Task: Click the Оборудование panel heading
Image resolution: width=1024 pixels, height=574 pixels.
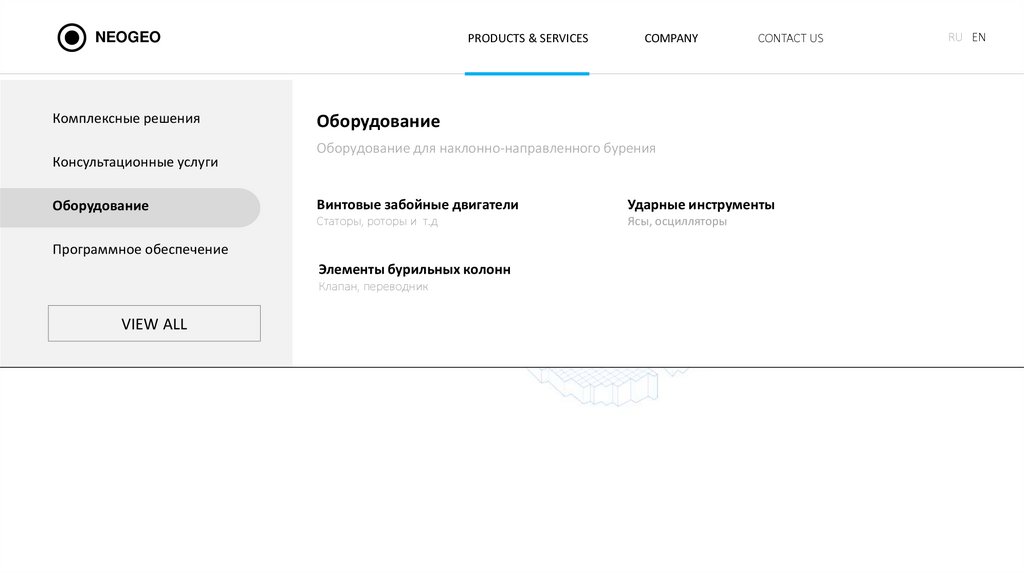Action: (x=378, y=121)
